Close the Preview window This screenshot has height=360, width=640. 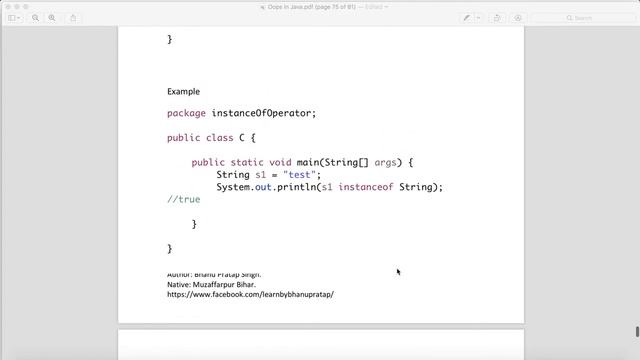point(8,7)
